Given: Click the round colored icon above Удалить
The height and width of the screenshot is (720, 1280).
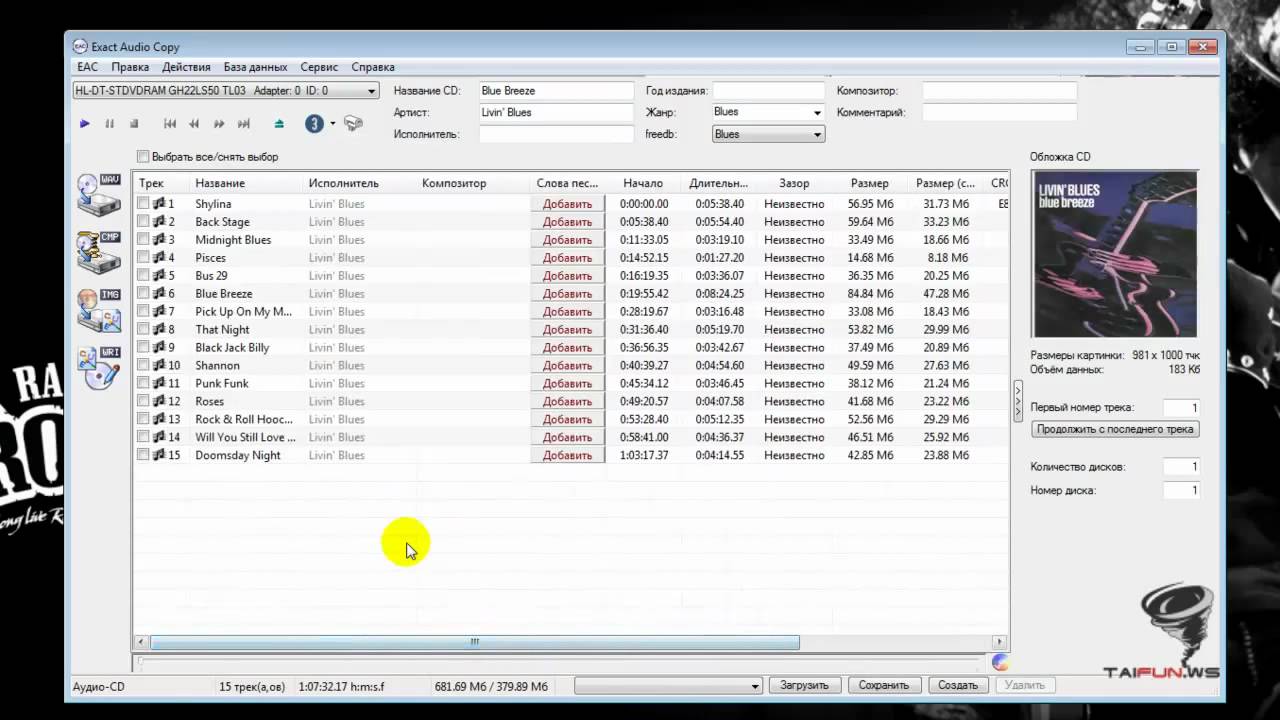Looking at the screenshot, I should (1000, 662).
